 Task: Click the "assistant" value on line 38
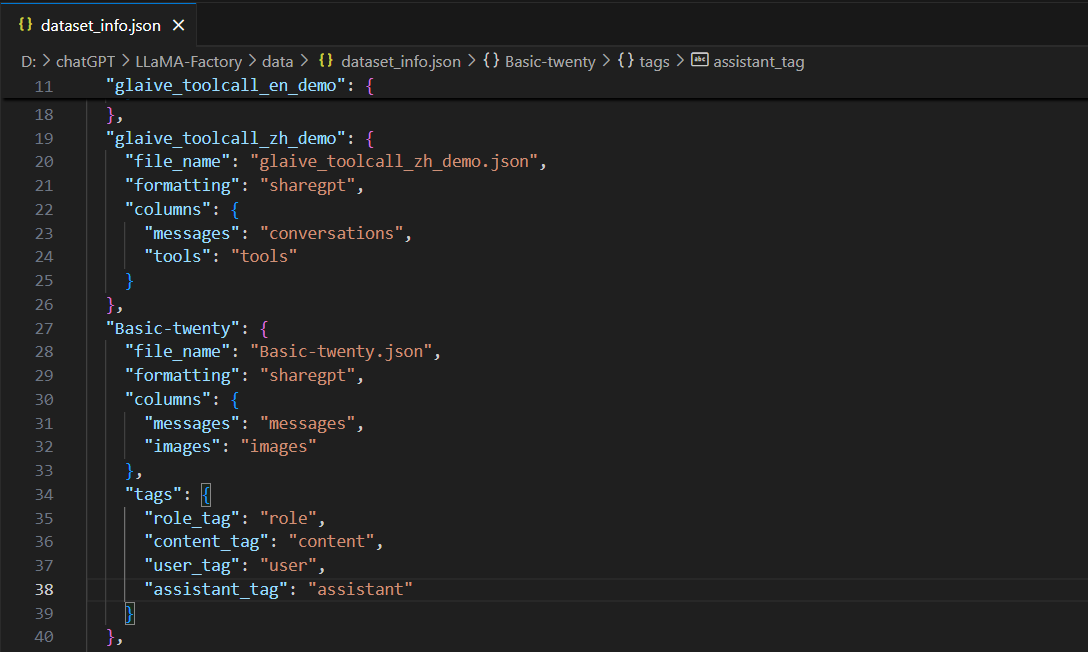coord(361,590)
